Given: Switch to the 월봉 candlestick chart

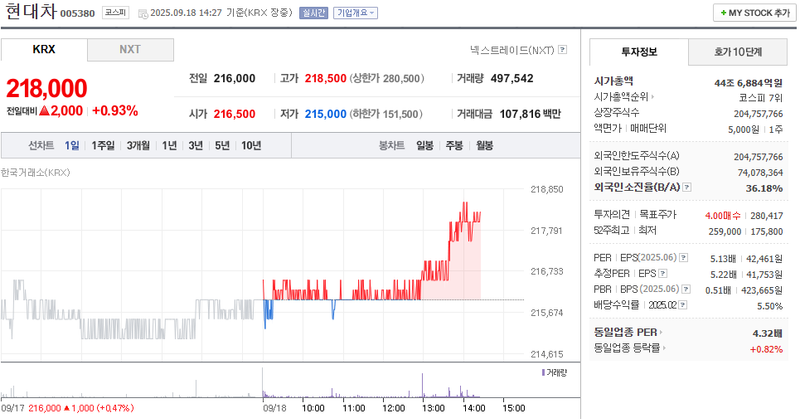Looking at the screenshot, I should 485,145.
